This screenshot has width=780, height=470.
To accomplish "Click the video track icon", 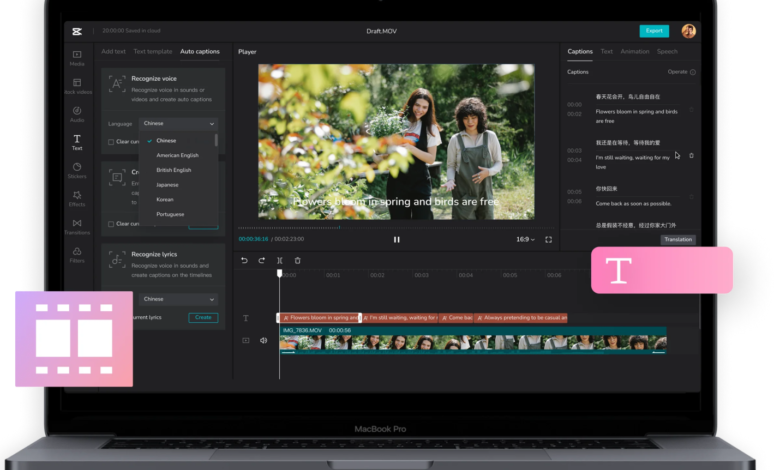I will pos(246,340).
